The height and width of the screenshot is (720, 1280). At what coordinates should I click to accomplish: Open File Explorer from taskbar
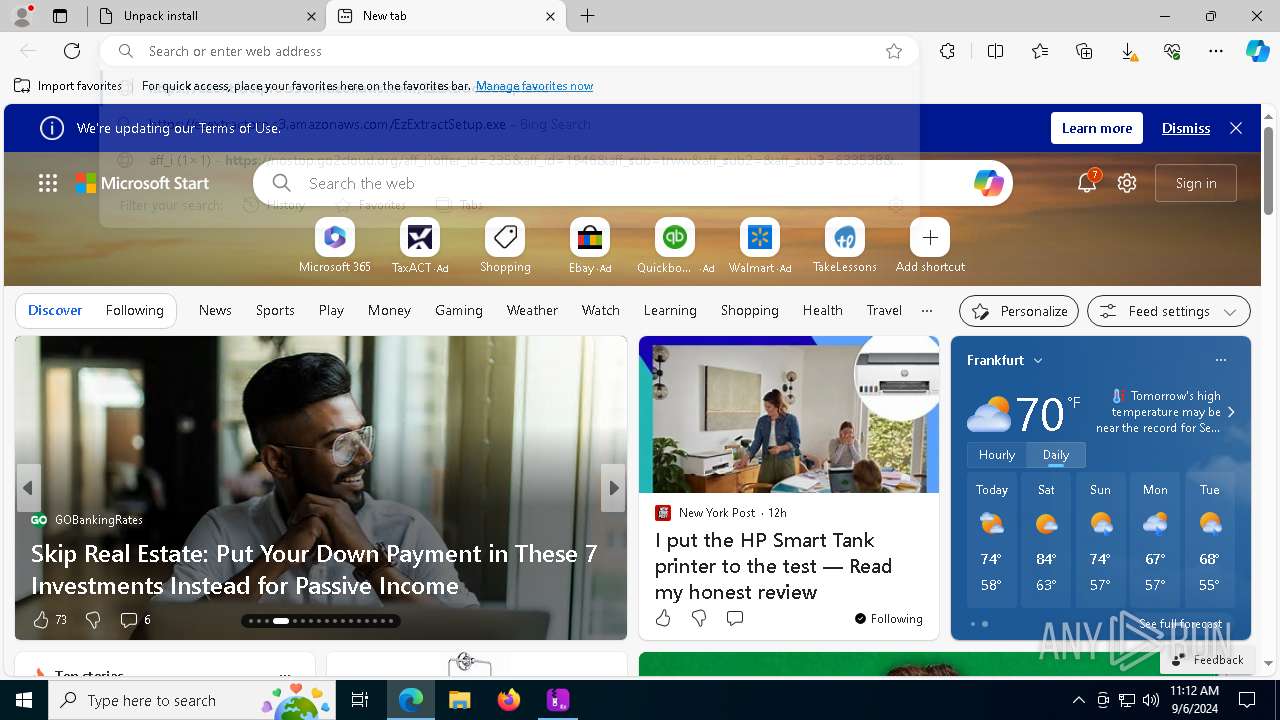click(x=459, y=700)
